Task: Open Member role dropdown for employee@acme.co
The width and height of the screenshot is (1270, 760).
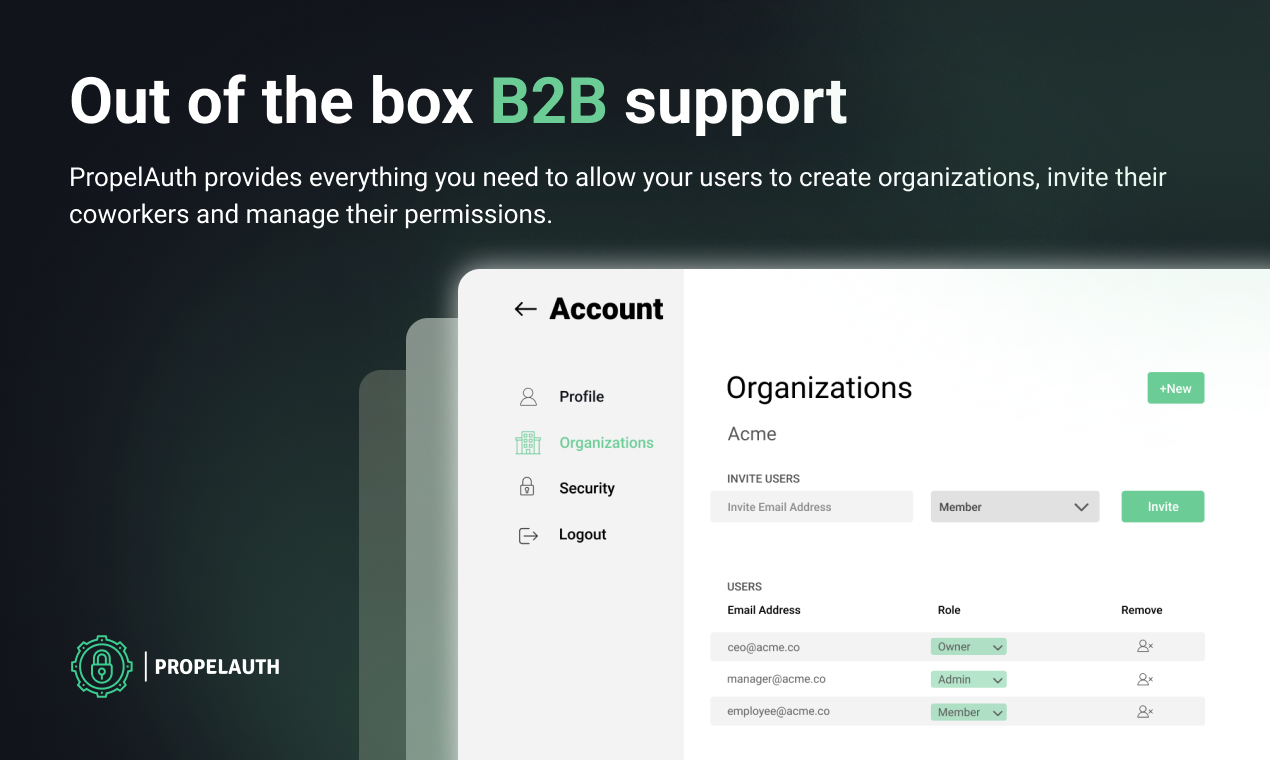Action: [968, 712]
